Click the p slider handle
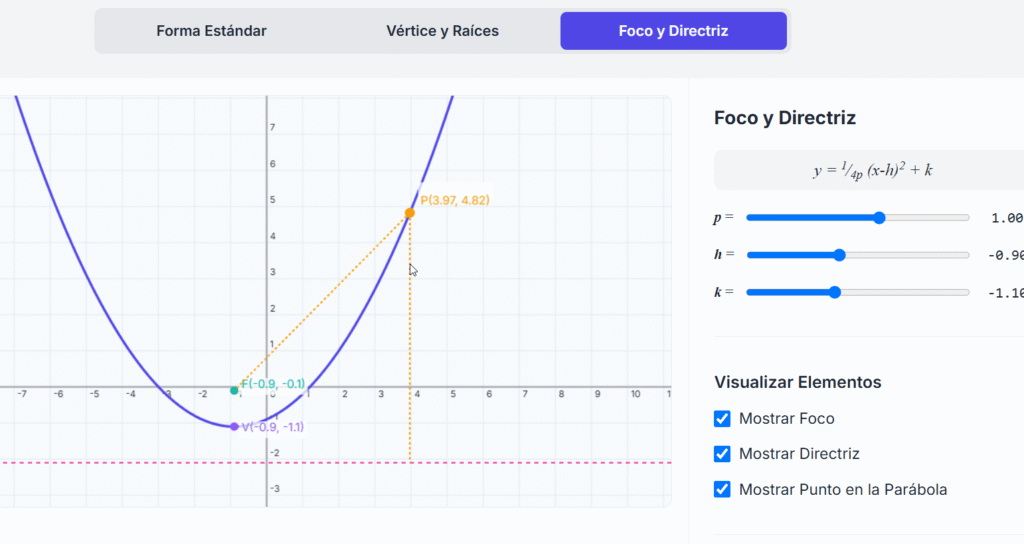 pyautogui.click(x=879, y=217)
